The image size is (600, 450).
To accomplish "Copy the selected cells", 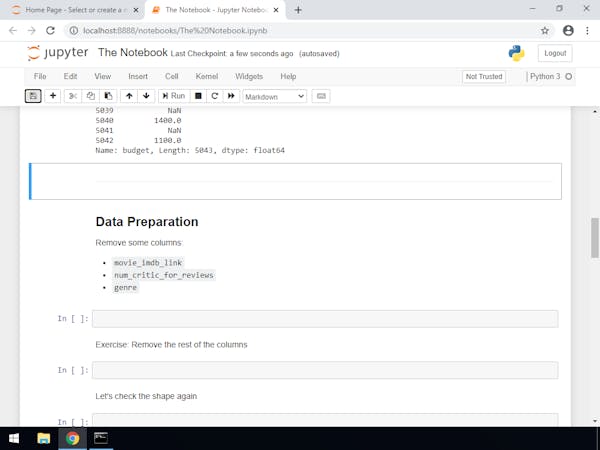I will pos(91,96).
